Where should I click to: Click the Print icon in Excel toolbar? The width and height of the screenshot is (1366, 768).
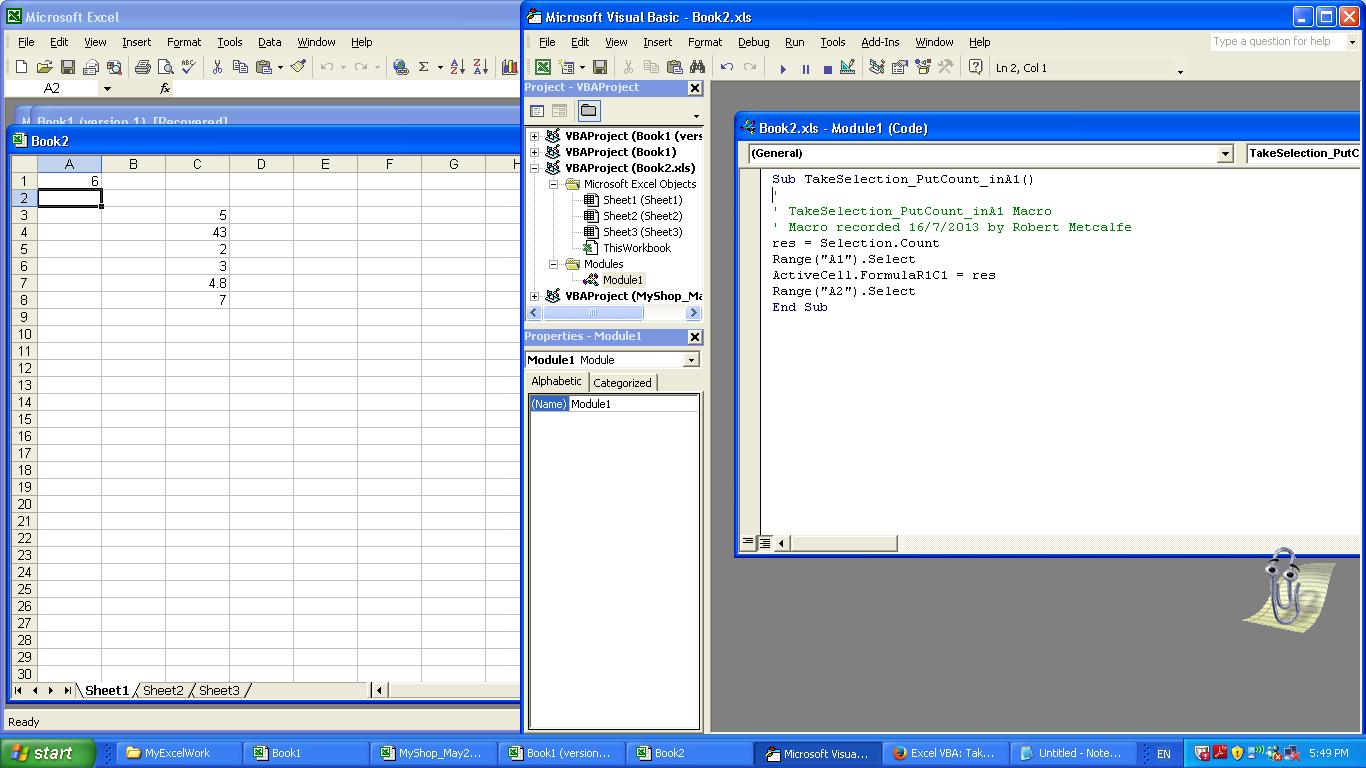[x=142, y=67]
